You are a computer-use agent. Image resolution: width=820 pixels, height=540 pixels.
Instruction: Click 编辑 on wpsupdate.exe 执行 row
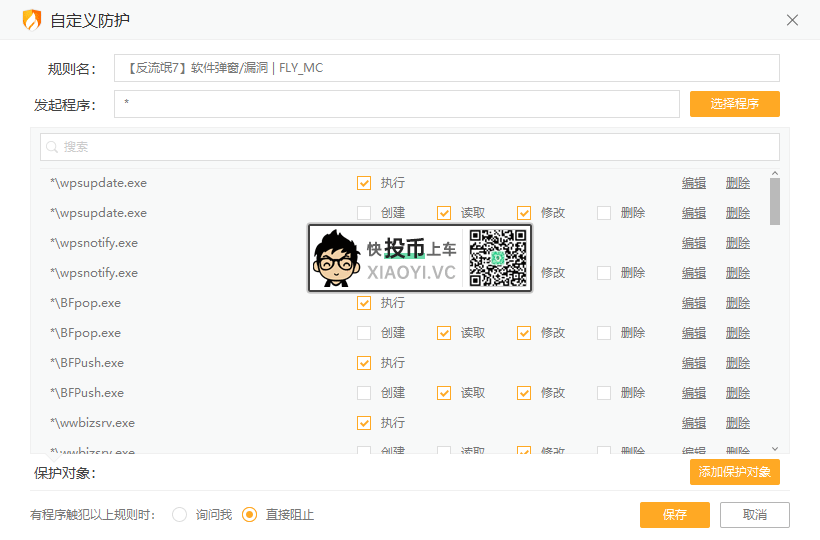click(x=694, y=183)
